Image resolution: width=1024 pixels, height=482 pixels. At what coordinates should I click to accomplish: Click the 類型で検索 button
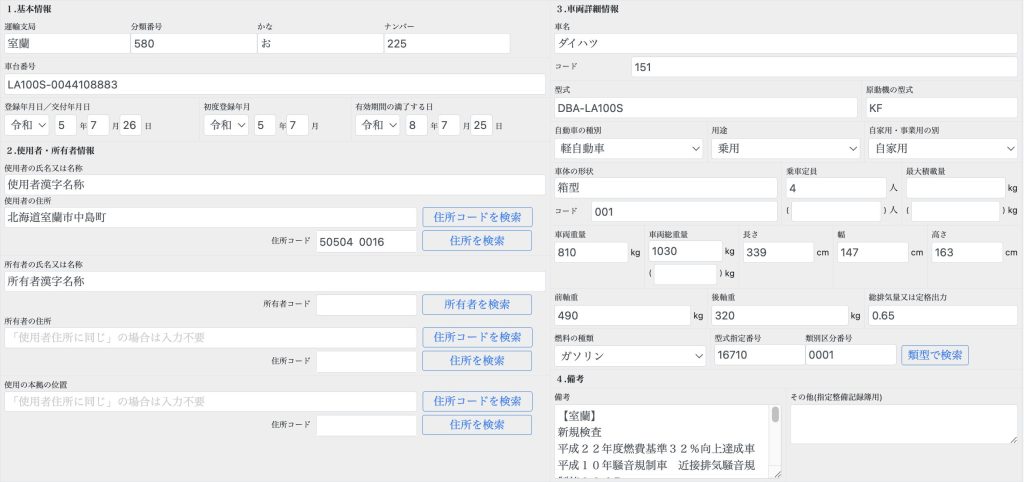pyautogui.click(x=935, y=355)
